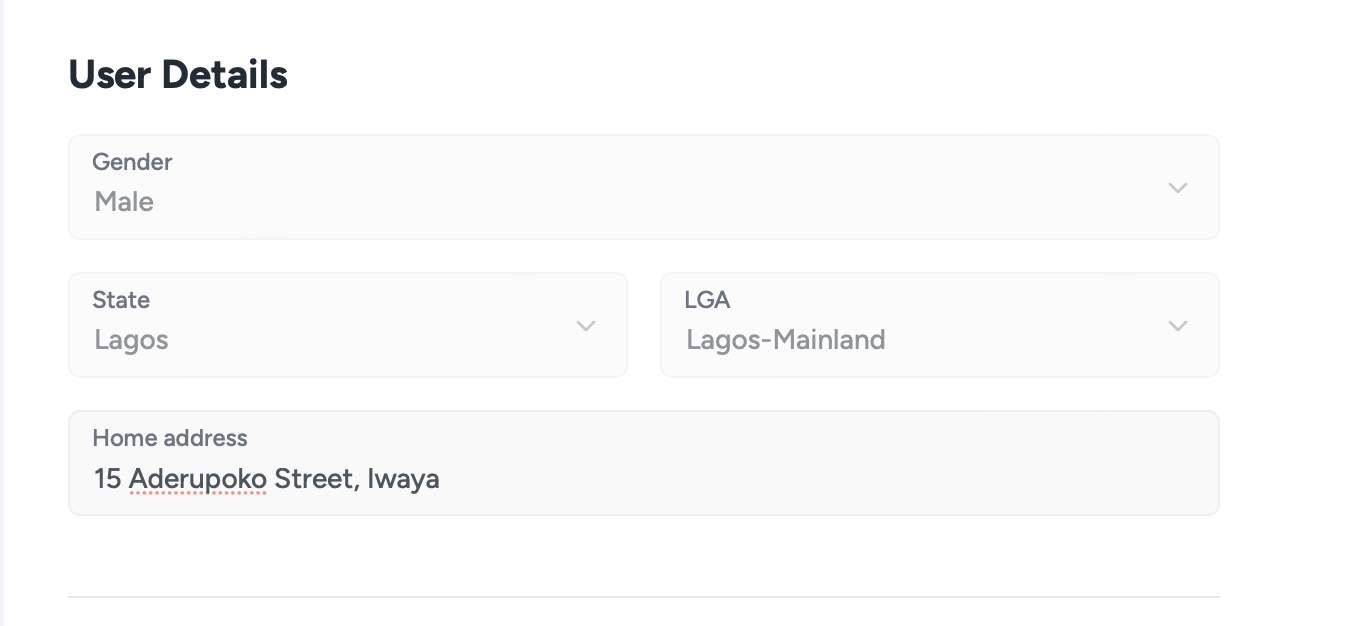Open the LGA dropdown
1366x626 pixels.
(x=939, y=326)
